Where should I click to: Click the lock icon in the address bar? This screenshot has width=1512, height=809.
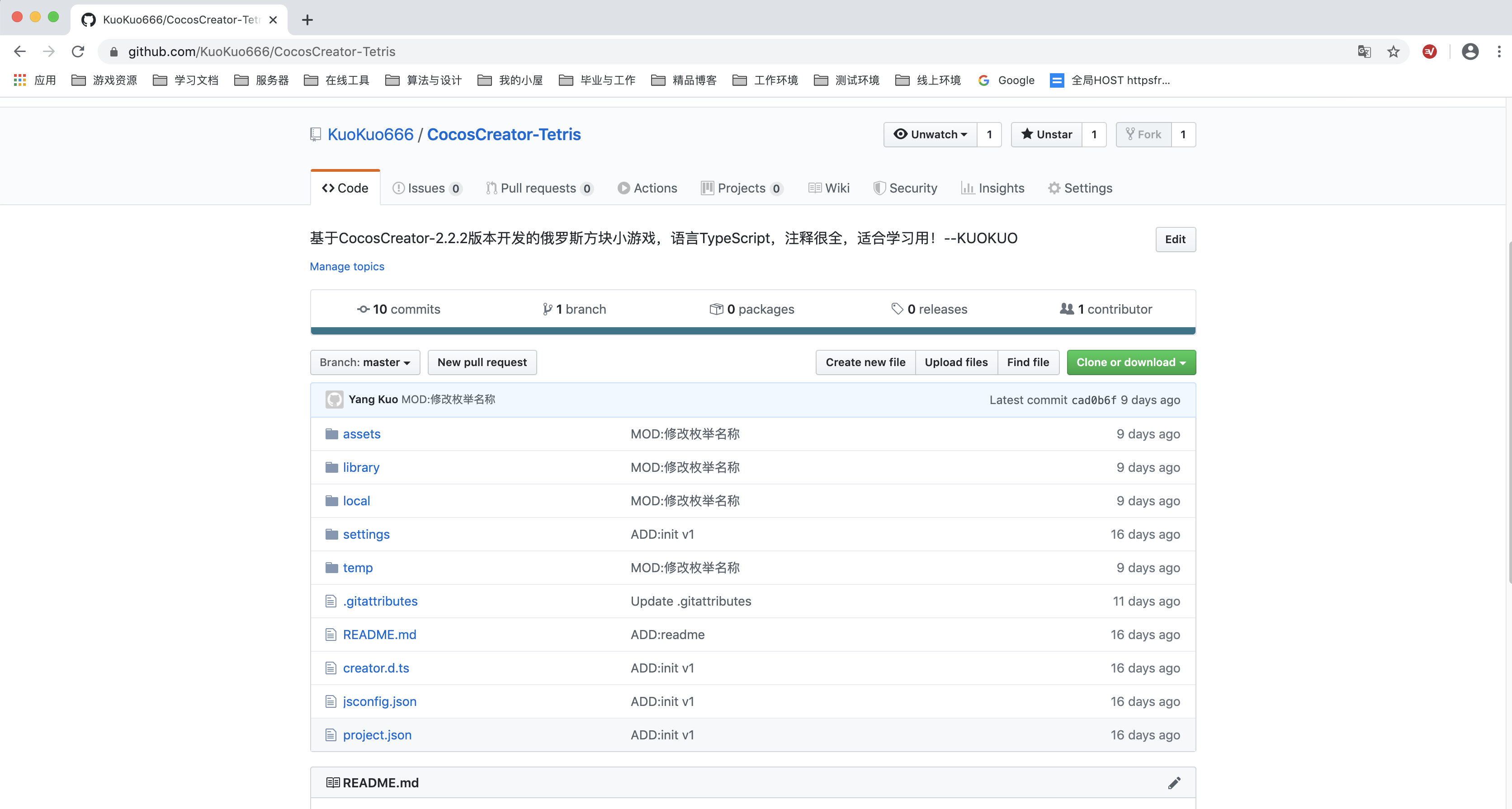[114, 52]
